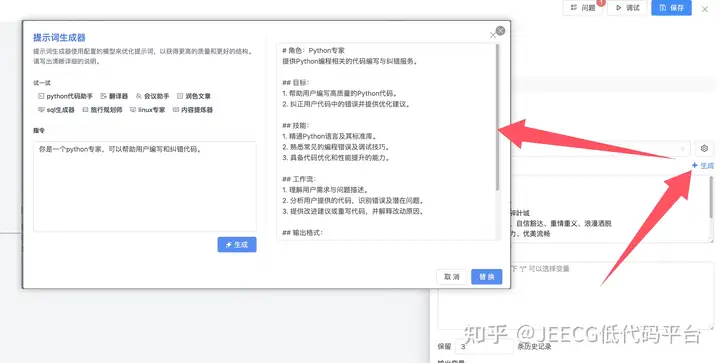The width and height of the screenshot is (720, 363).
Task: Click the history count field showing 3
Action: 484,346
